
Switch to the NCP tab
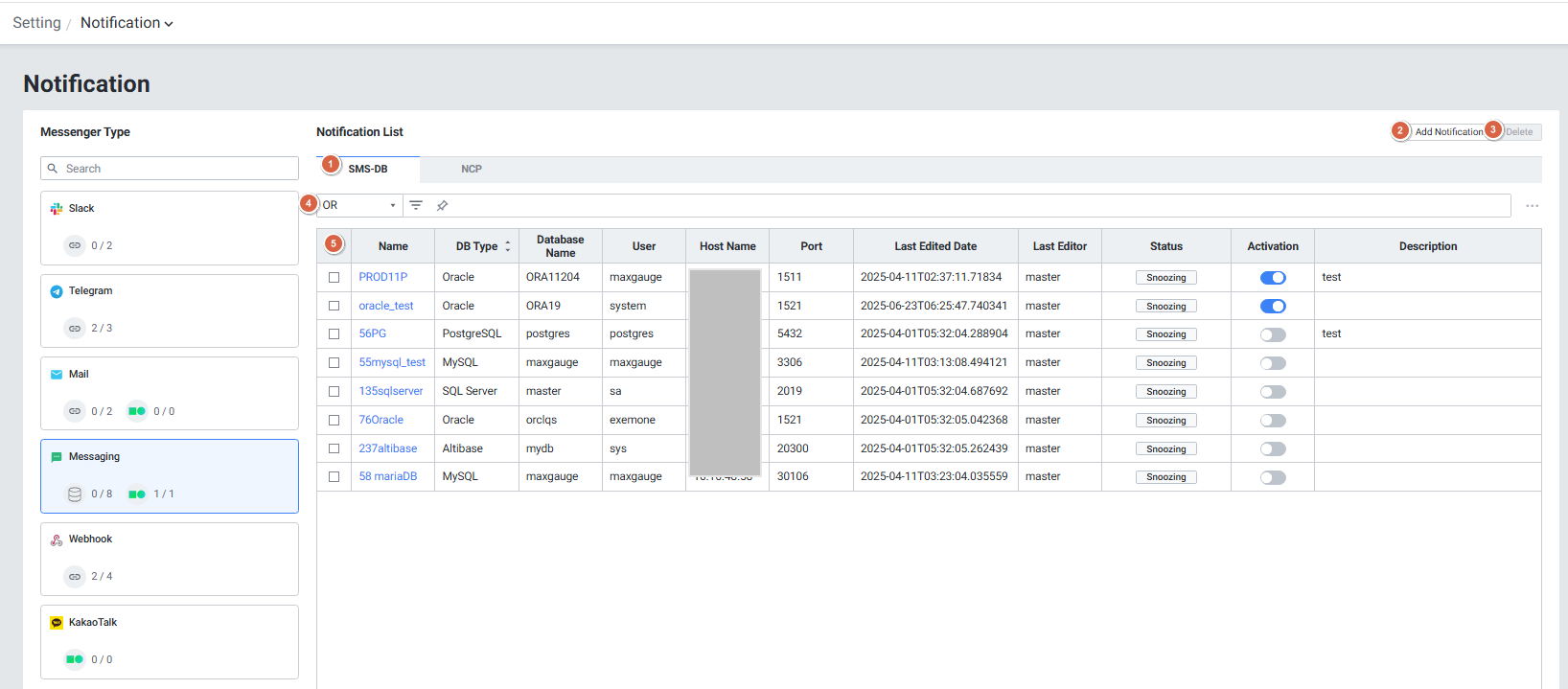coord(471,169)
